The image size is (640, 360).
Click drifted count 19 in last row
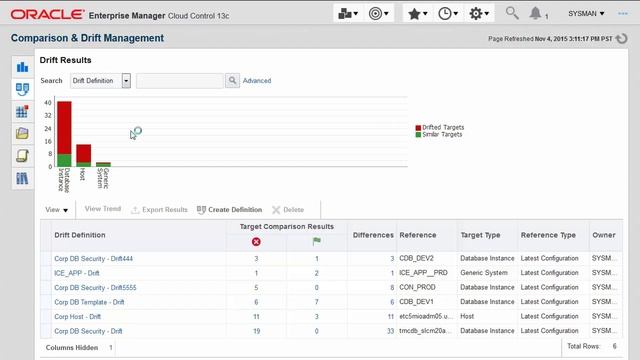pos(256,331)
